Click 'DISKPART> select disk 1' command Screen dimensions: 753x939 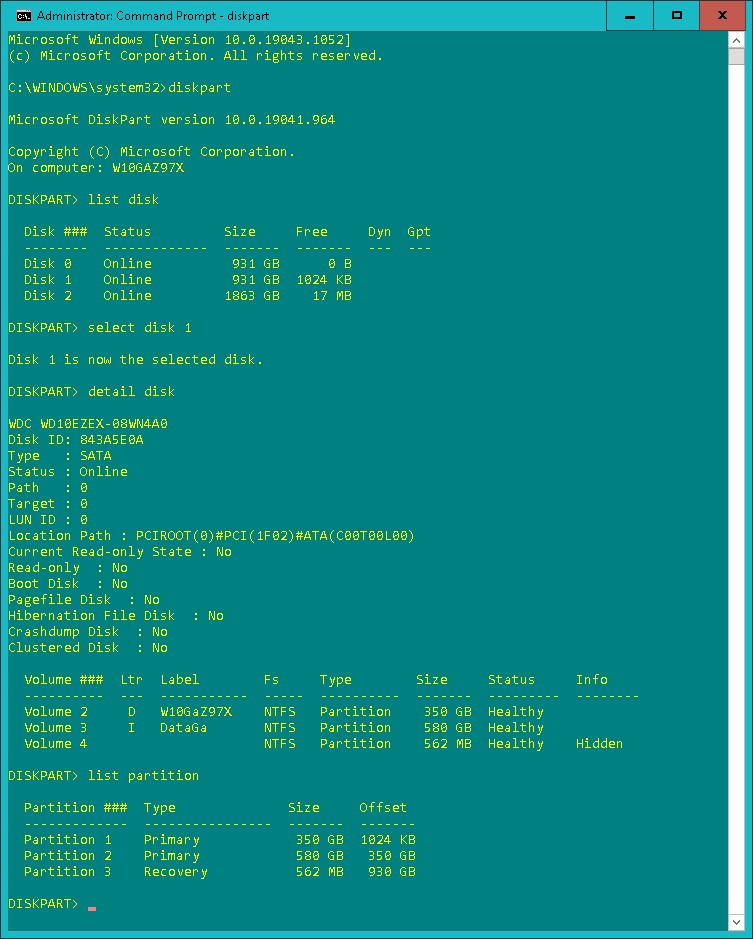coord(99,328)
